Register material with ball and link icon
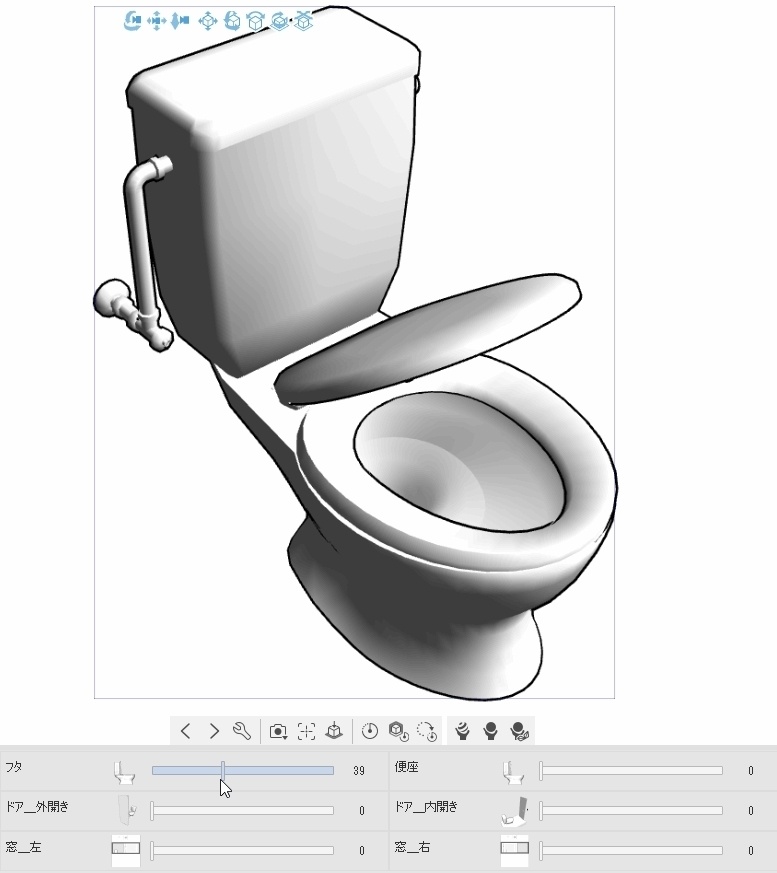 pos(519,731)
